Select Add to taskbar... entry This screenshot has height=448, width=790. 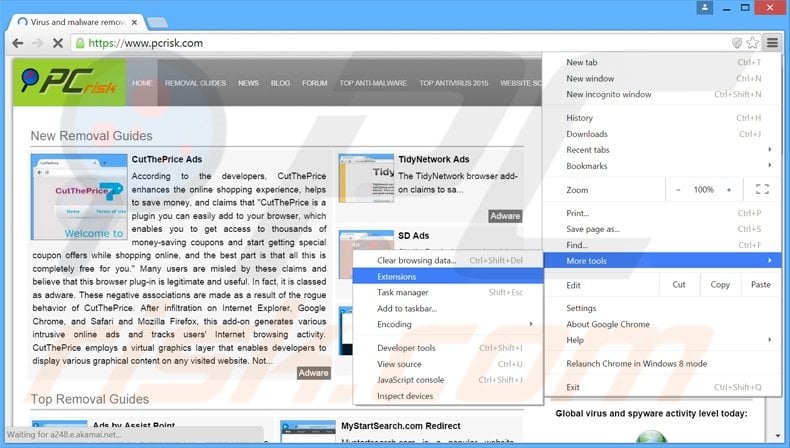click(448, 308)
